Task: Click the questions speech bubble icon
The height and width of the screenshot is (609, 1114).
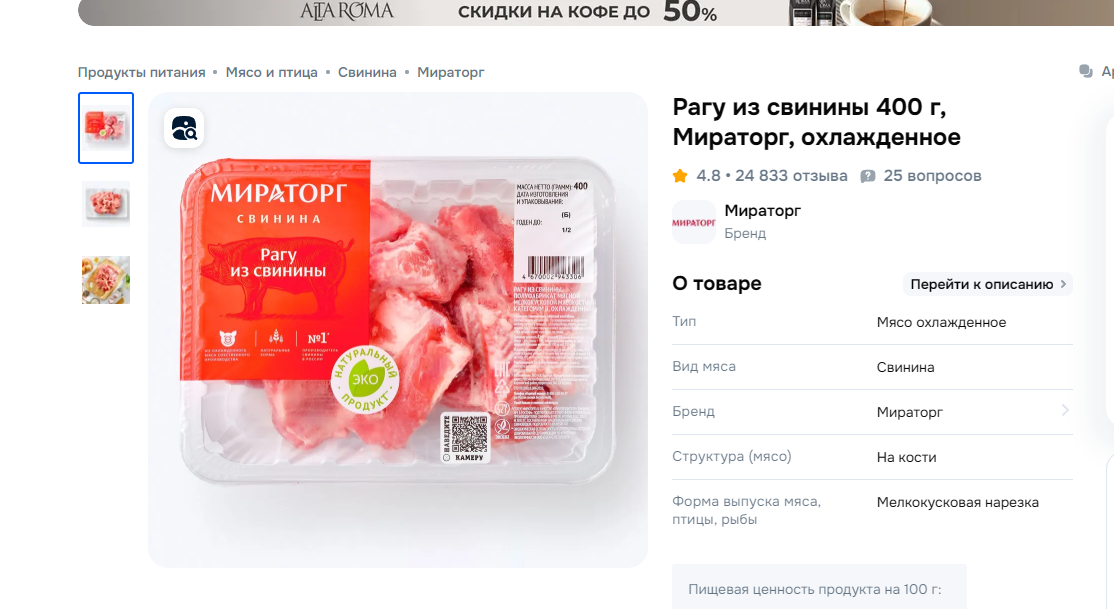Action: 867,176
